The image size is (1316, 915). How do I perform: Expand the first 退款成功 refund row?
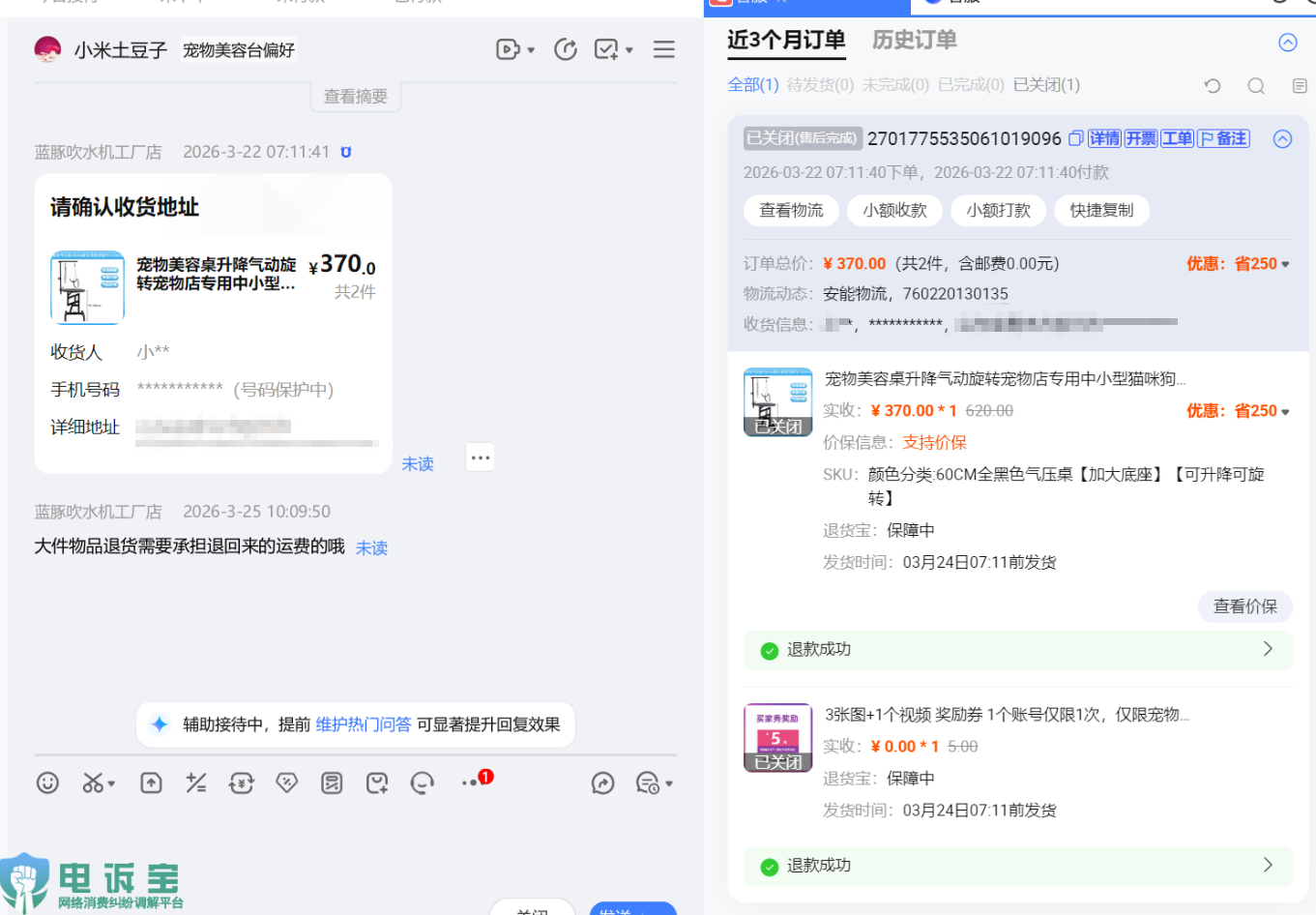pyautogui.click(x=1267, y=649)
